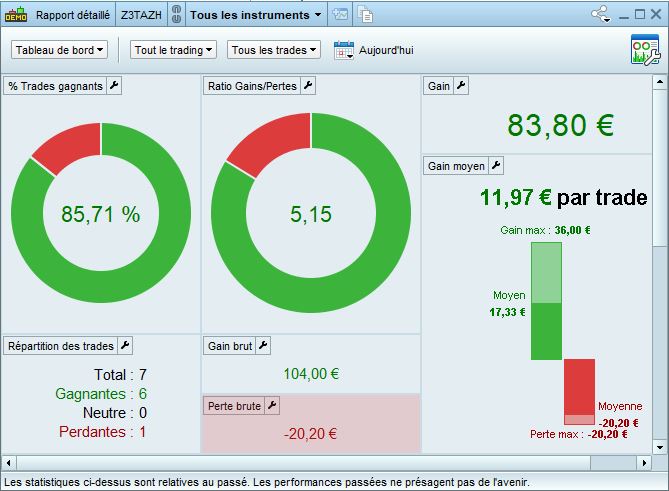This screenshot has width=669, height=491.
Task: Click the 85,71 % donut value
Action: point(101,214)
